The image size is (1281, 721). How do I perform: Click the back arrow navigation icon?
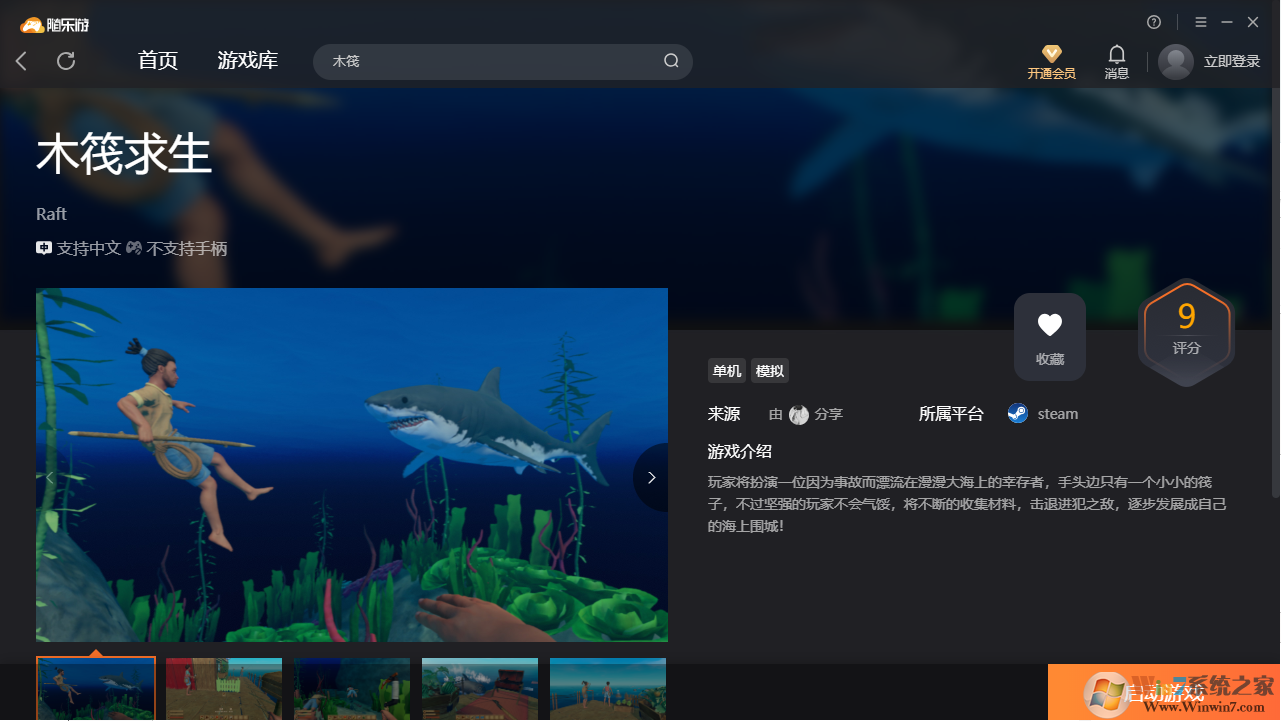(x=21, y=60)
